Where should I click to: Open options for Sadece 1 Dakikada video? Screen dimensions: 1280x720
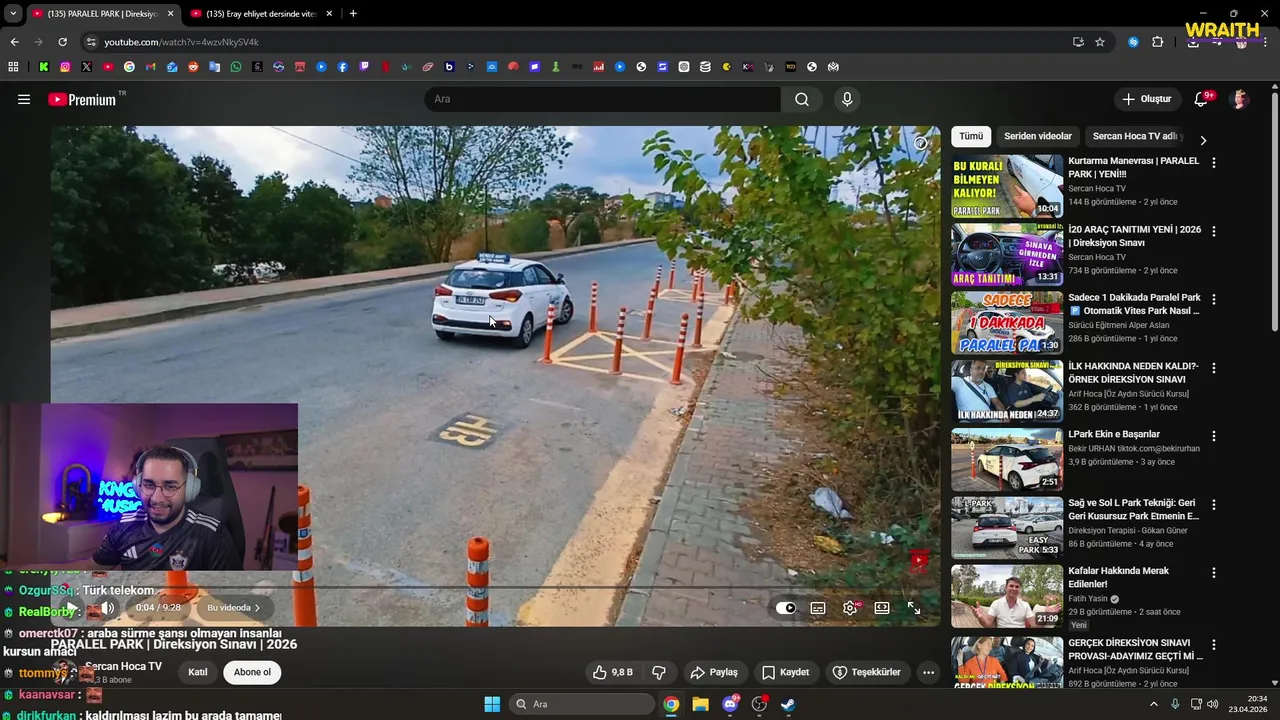tap(1214, 299)
